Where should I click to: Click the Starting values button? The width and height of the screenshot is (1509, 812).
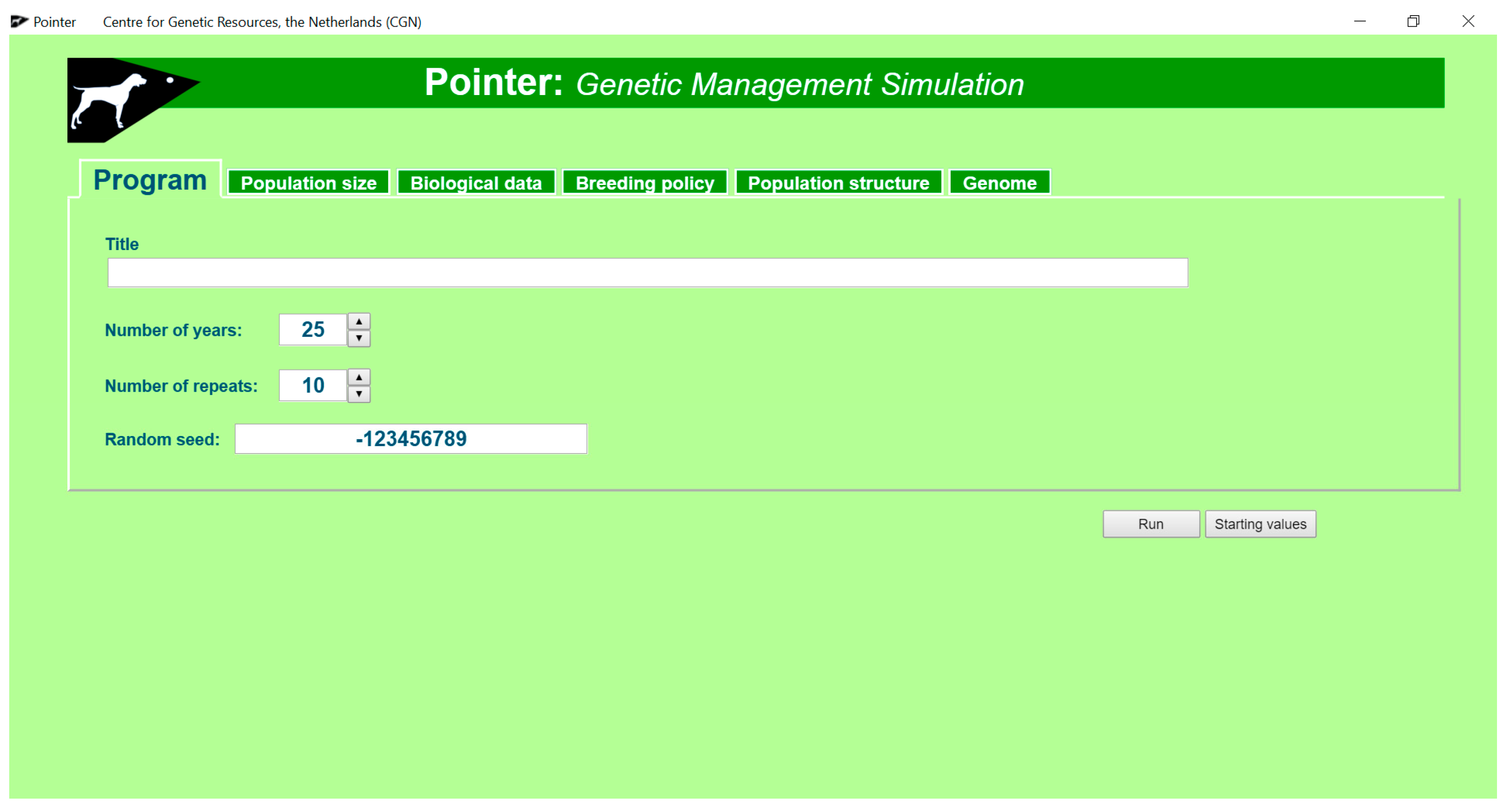pos(1259,524)
